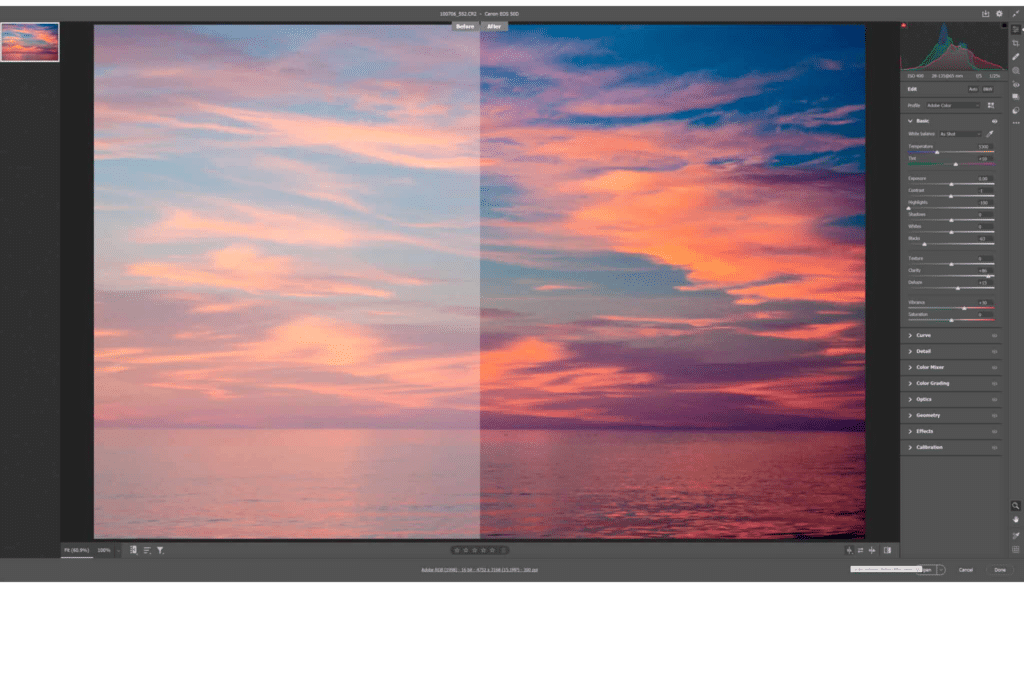Select the sunset thumbnail in the filmstrip
Screen dimensions: 1024x682
[29, 41]
